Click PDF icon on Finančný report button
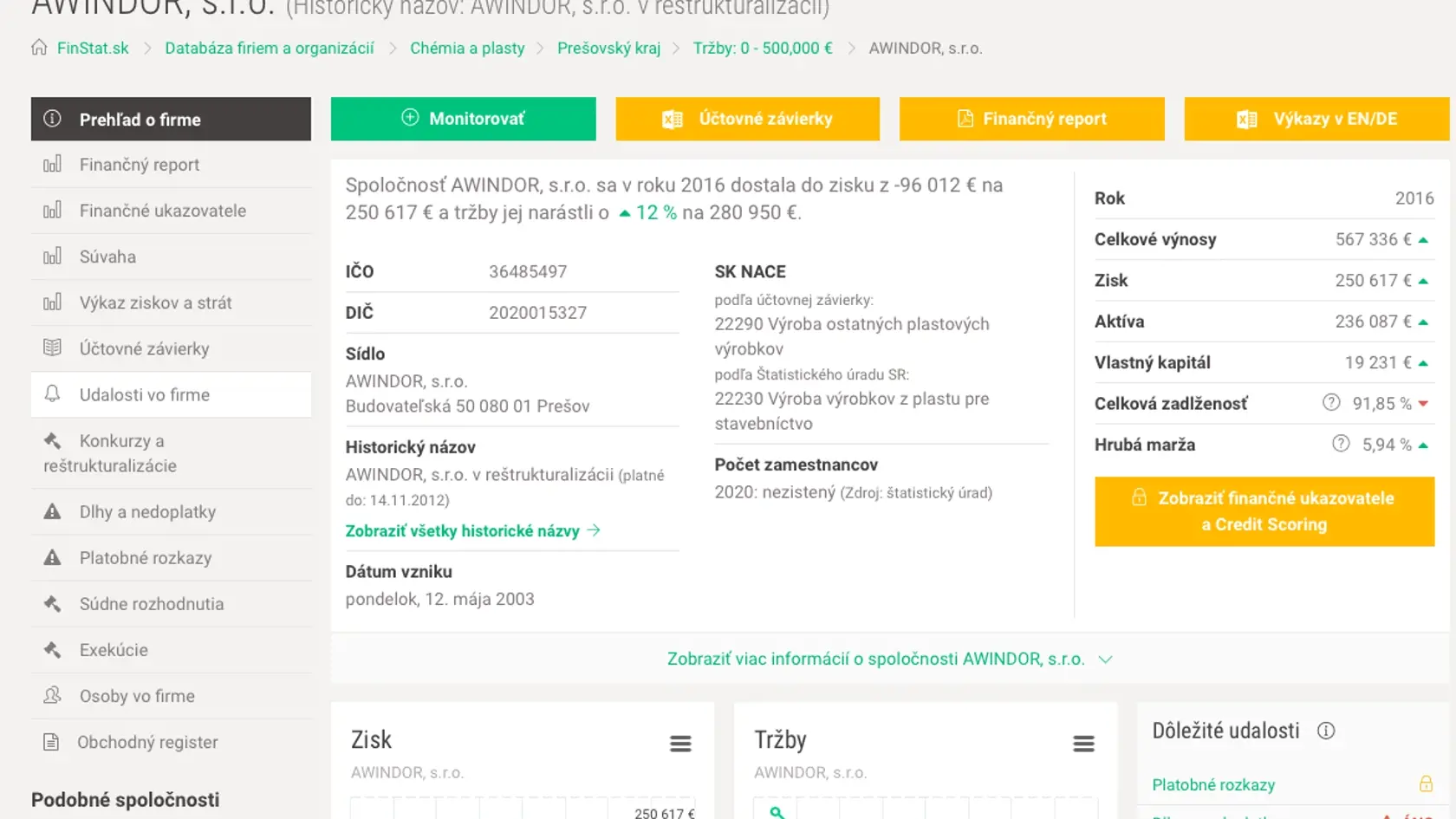The height and width of the screenshot is (819, 1456). 965,119
